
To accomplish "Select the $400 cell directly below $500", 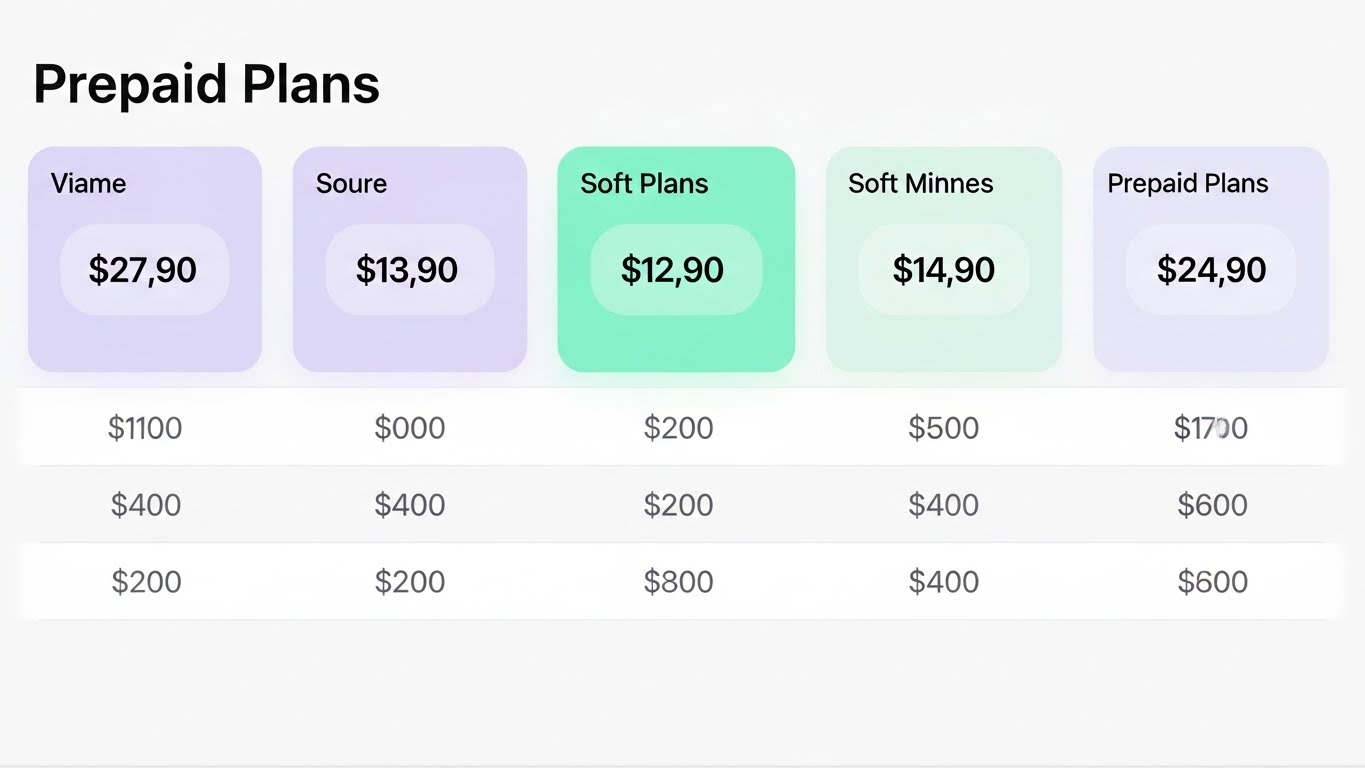I will coord(943,505).
